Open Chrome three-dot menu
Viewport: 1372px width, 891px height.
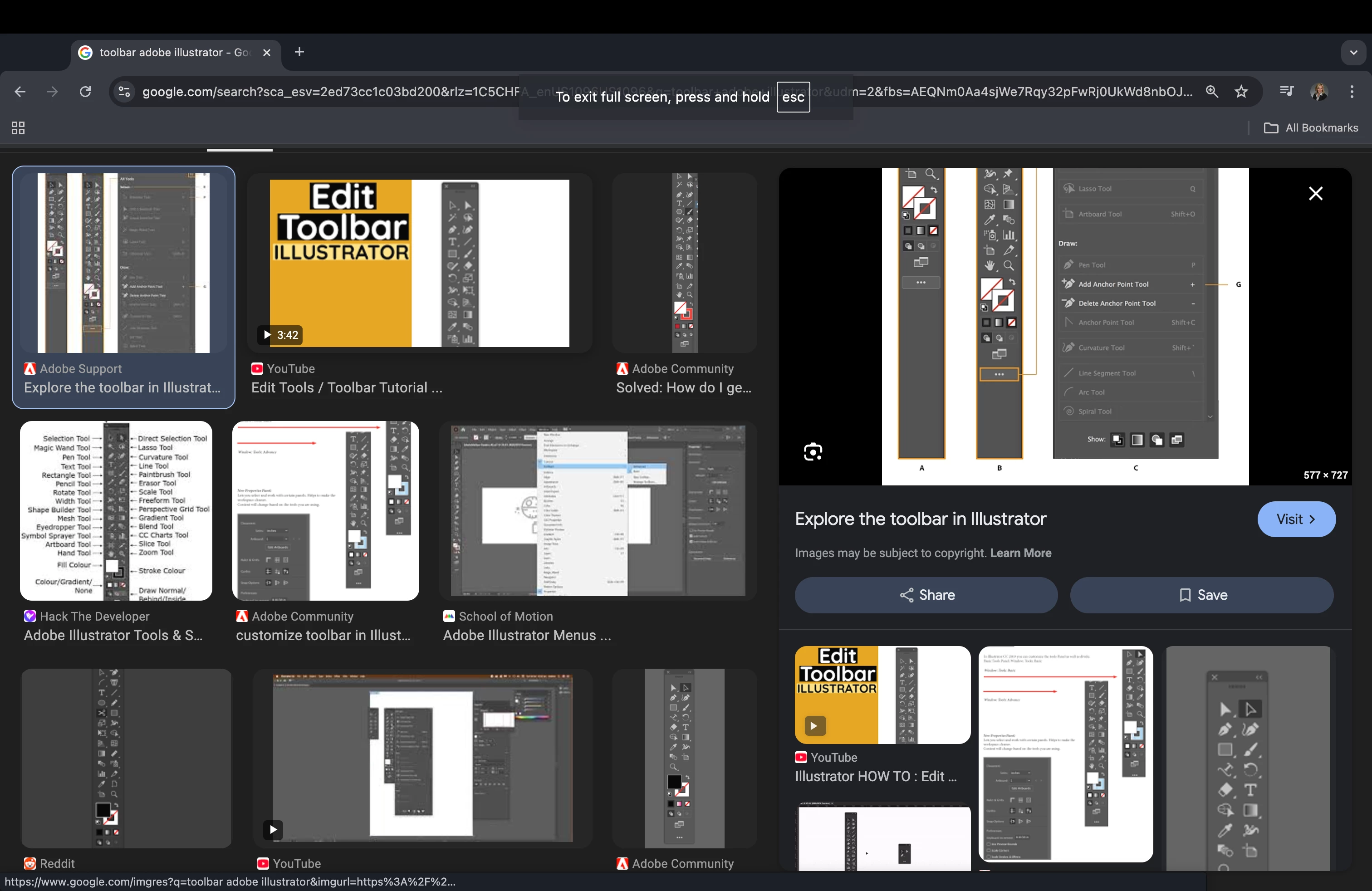click(1351, 92)
